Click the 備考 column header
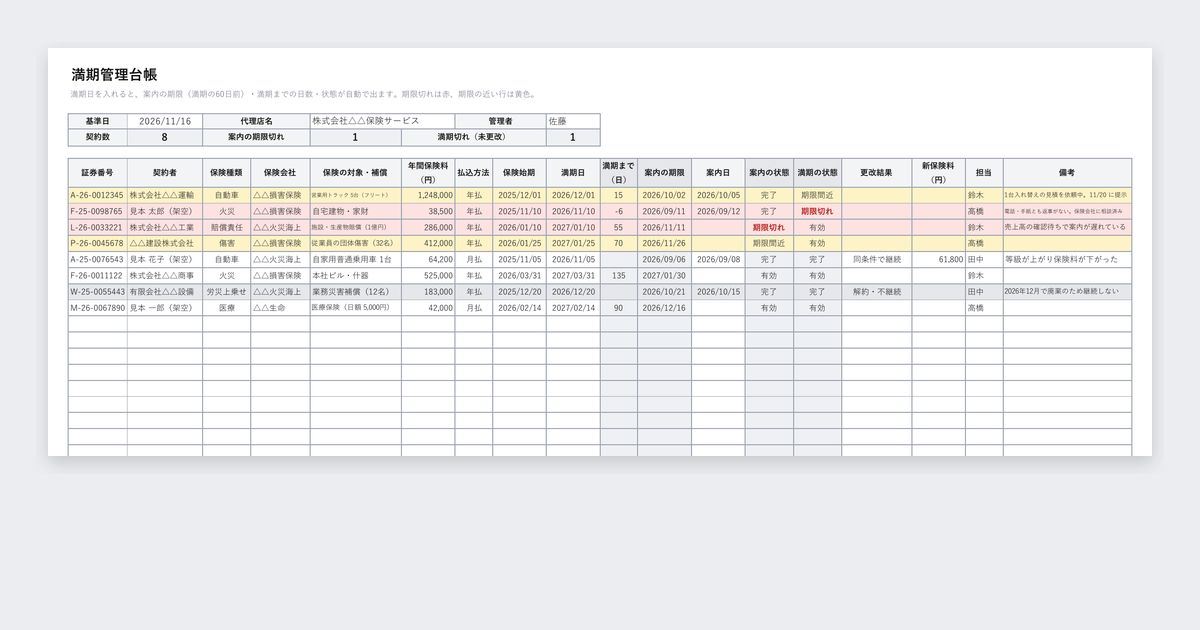 1068,173
